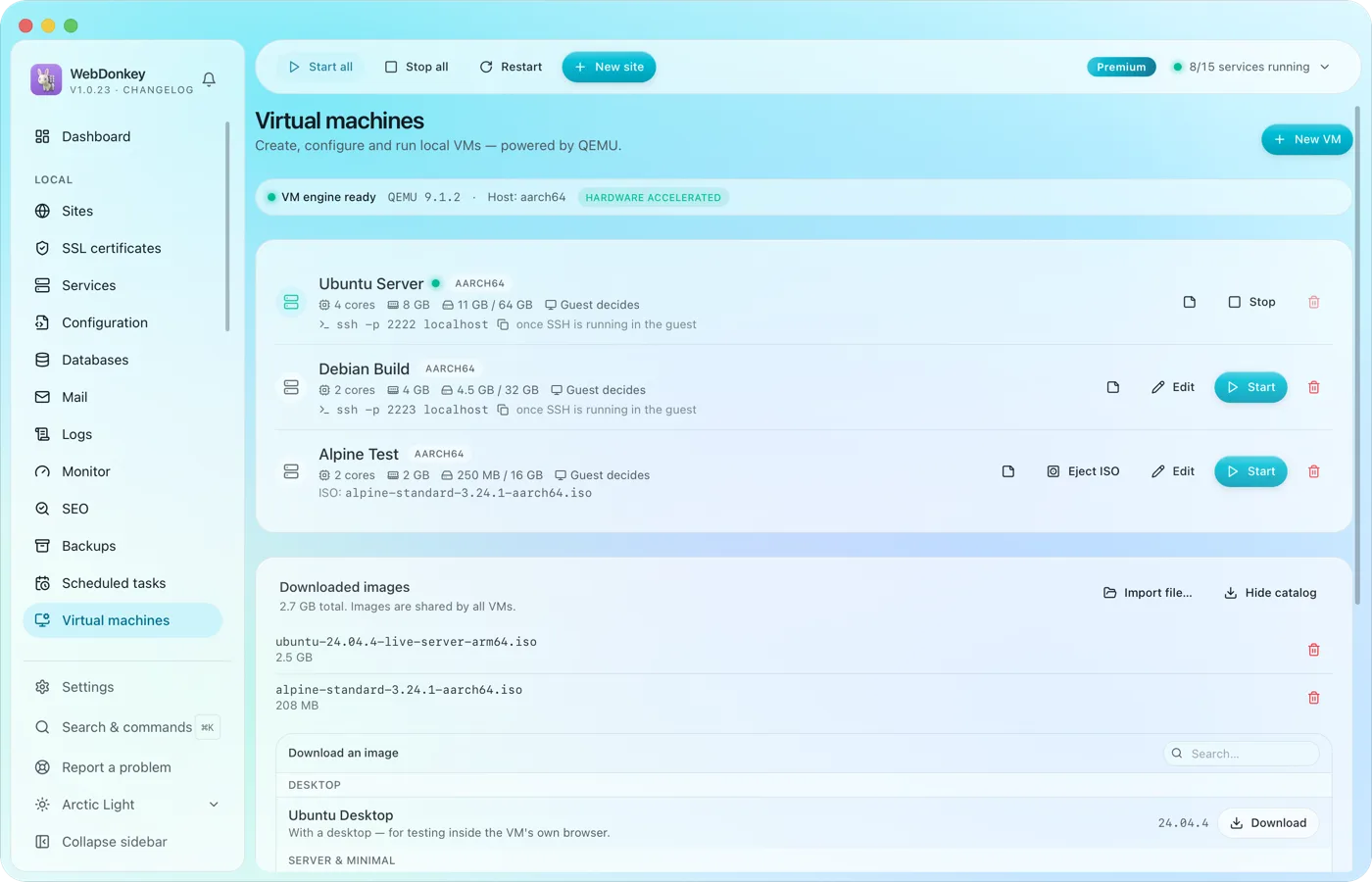1372x882 pixels.
Task: Delete the Ubuntu Server VM
Action: tap(1314, 302)
